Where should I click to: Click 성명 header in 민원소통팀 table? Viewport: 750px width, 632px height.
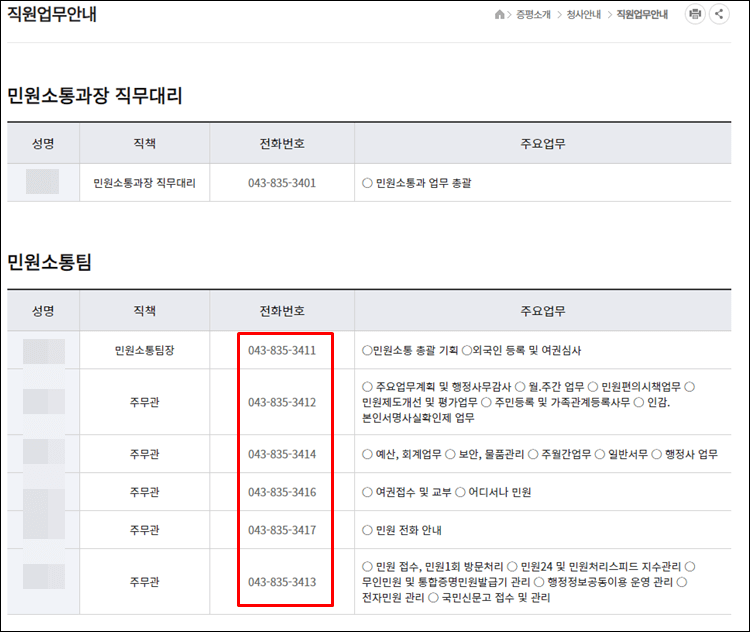click(43, 311)
